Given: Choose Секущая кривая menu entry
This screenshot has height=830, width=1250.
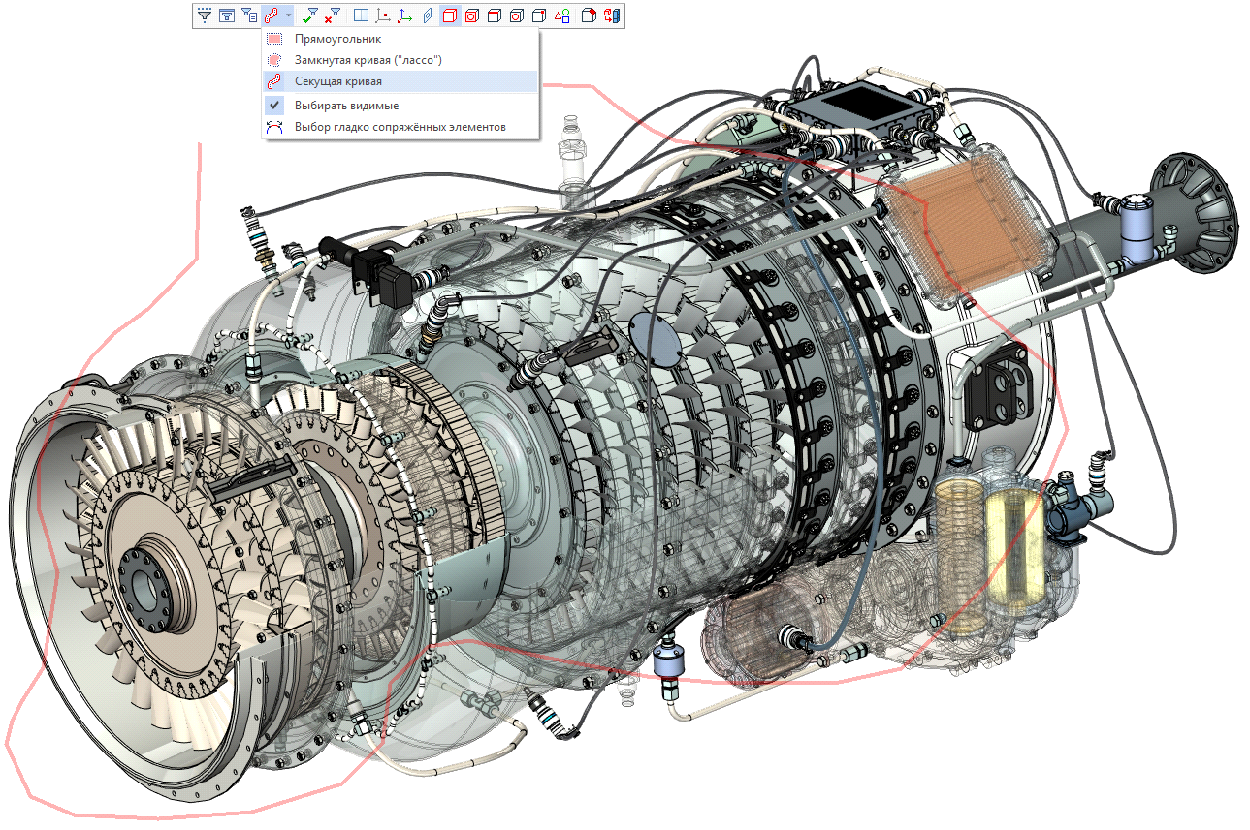Looking at the screenshot, I should (x=401, y=81).
